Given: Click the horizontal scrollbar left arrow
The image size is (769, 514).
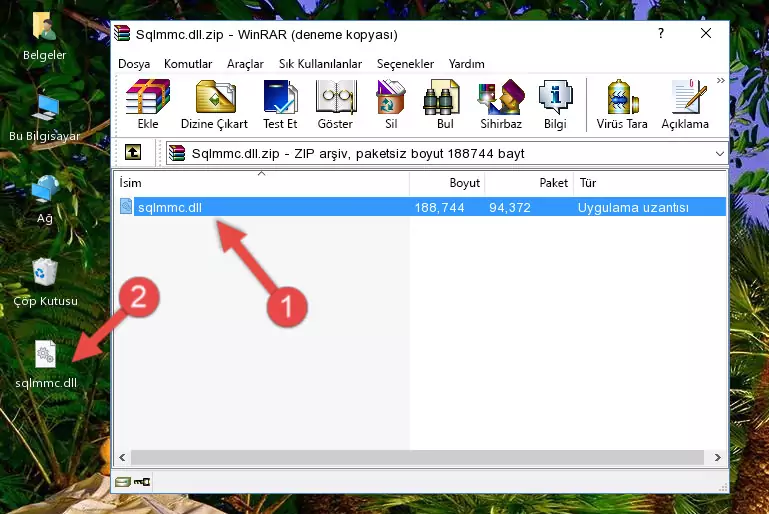Looking at the screenshot, I should pyautogui.click(x=122, y=457).
